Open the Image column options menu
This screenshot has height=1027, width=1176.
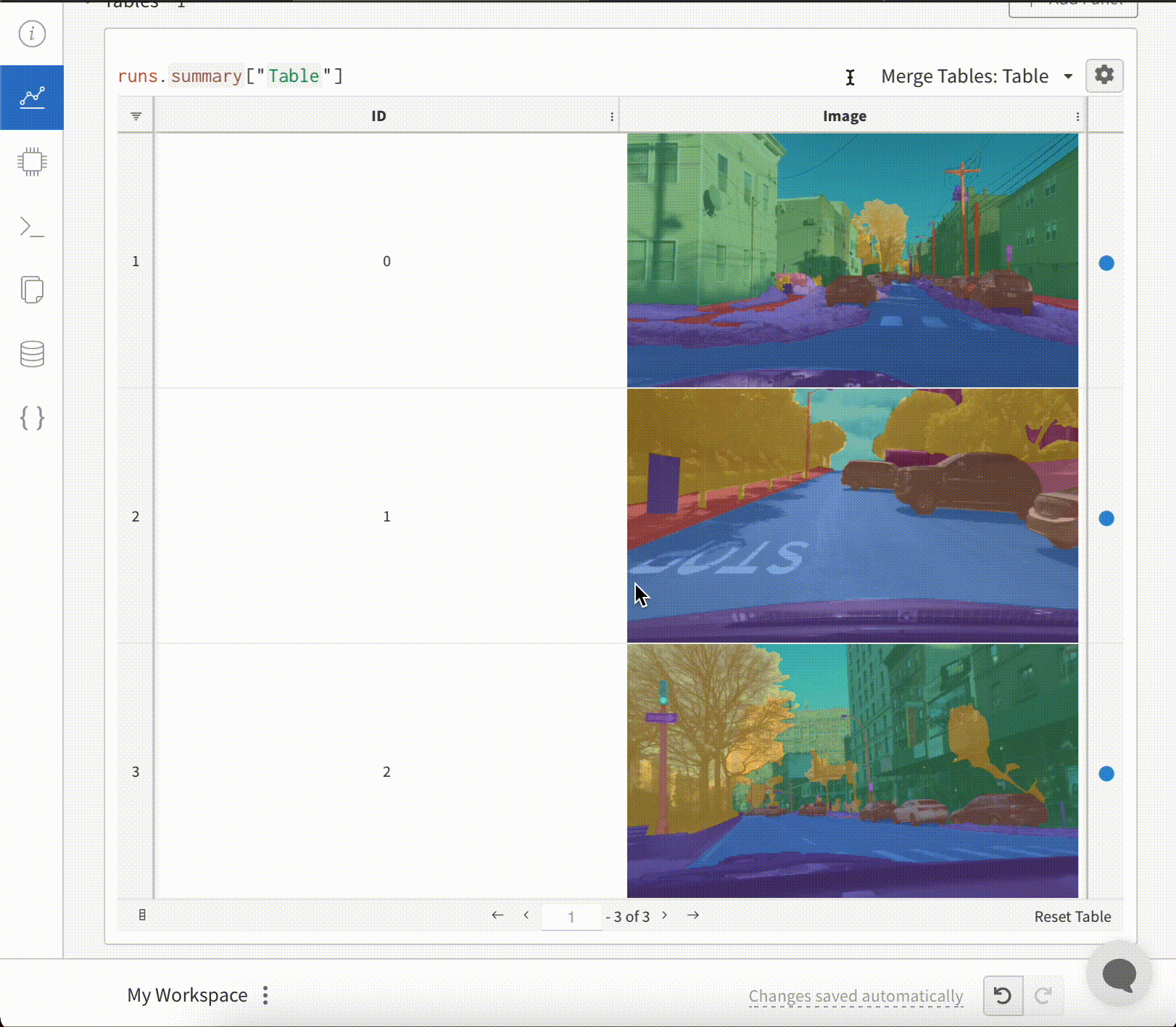1078,116
